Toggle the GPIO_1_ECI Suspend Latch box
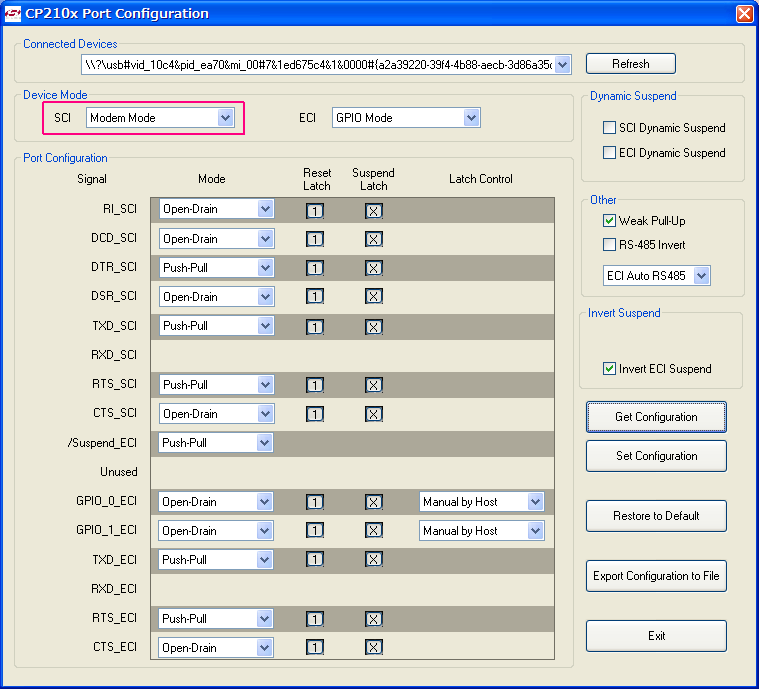759x689 pixels. click(x=374, y=530)
